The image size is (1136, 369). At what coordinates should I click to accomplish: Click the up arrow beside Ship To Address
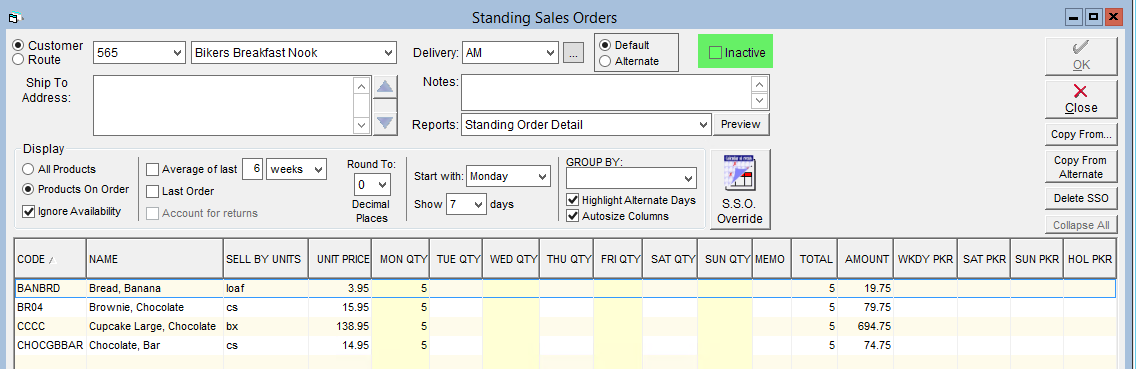[x=386, y=88]
